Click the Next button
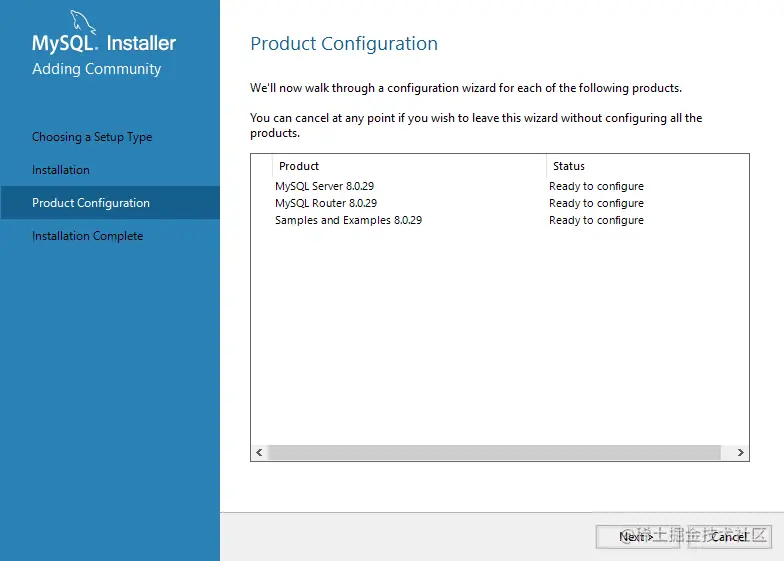784x561 pixels. click(637, 536)
